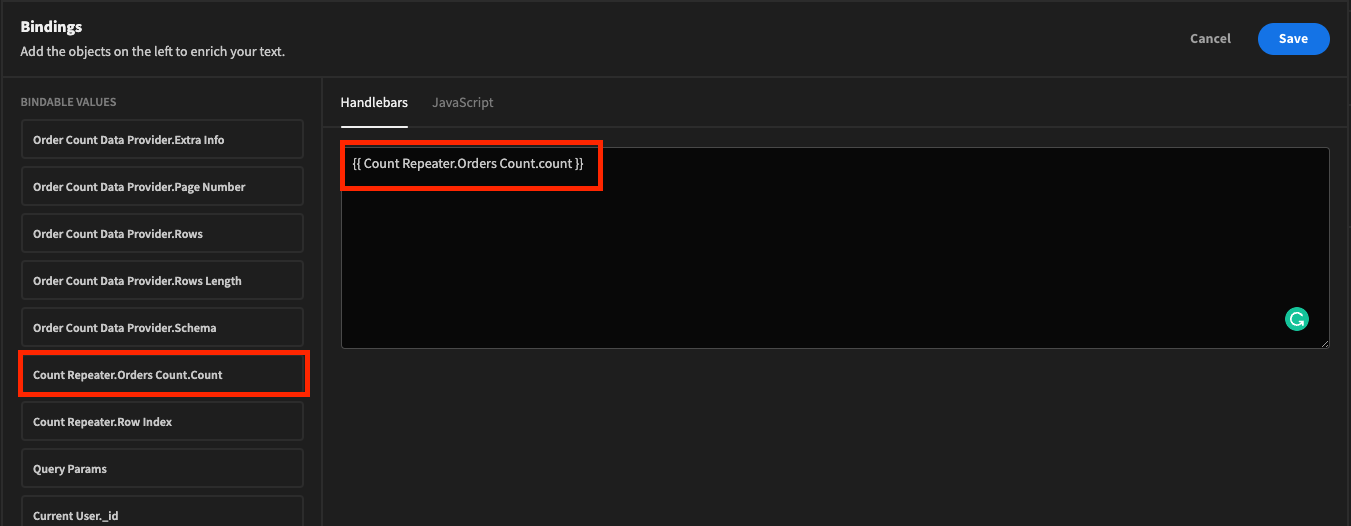Image resolution: width=1351 pixels, height=526 pixels.
Task: Click the Bindings dialog title
Action: click(51, 27)
